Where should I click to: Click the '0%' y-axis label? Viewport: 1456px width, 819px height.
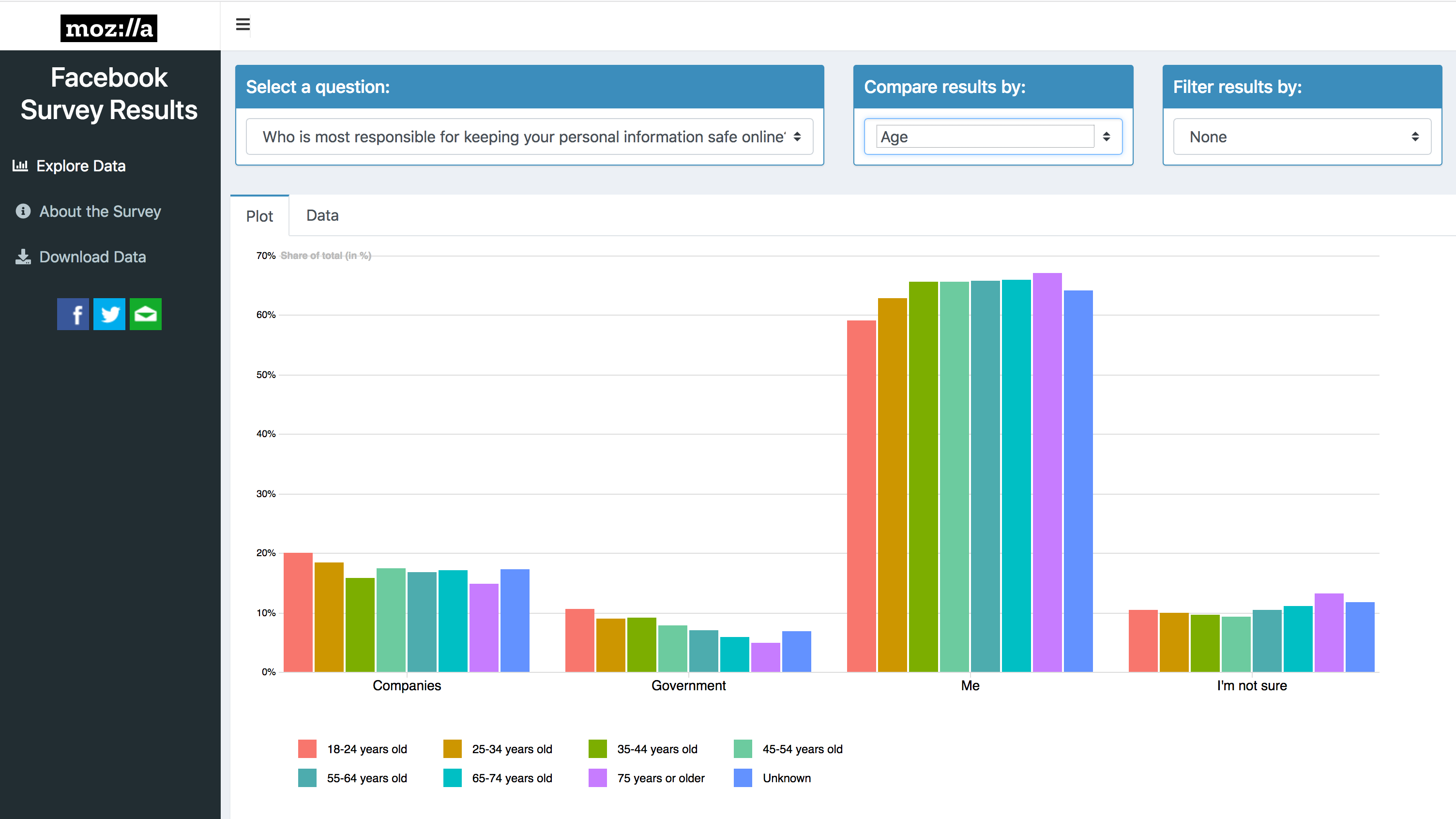[x=269, y=672]
